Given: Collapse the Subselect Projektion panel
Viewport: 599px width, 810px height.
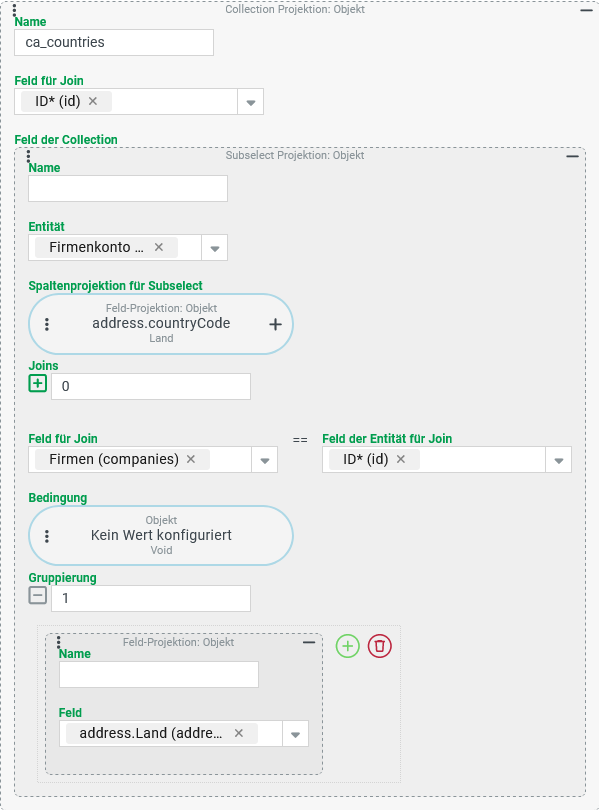Looking at the screenshot, I should coord(573,156).
